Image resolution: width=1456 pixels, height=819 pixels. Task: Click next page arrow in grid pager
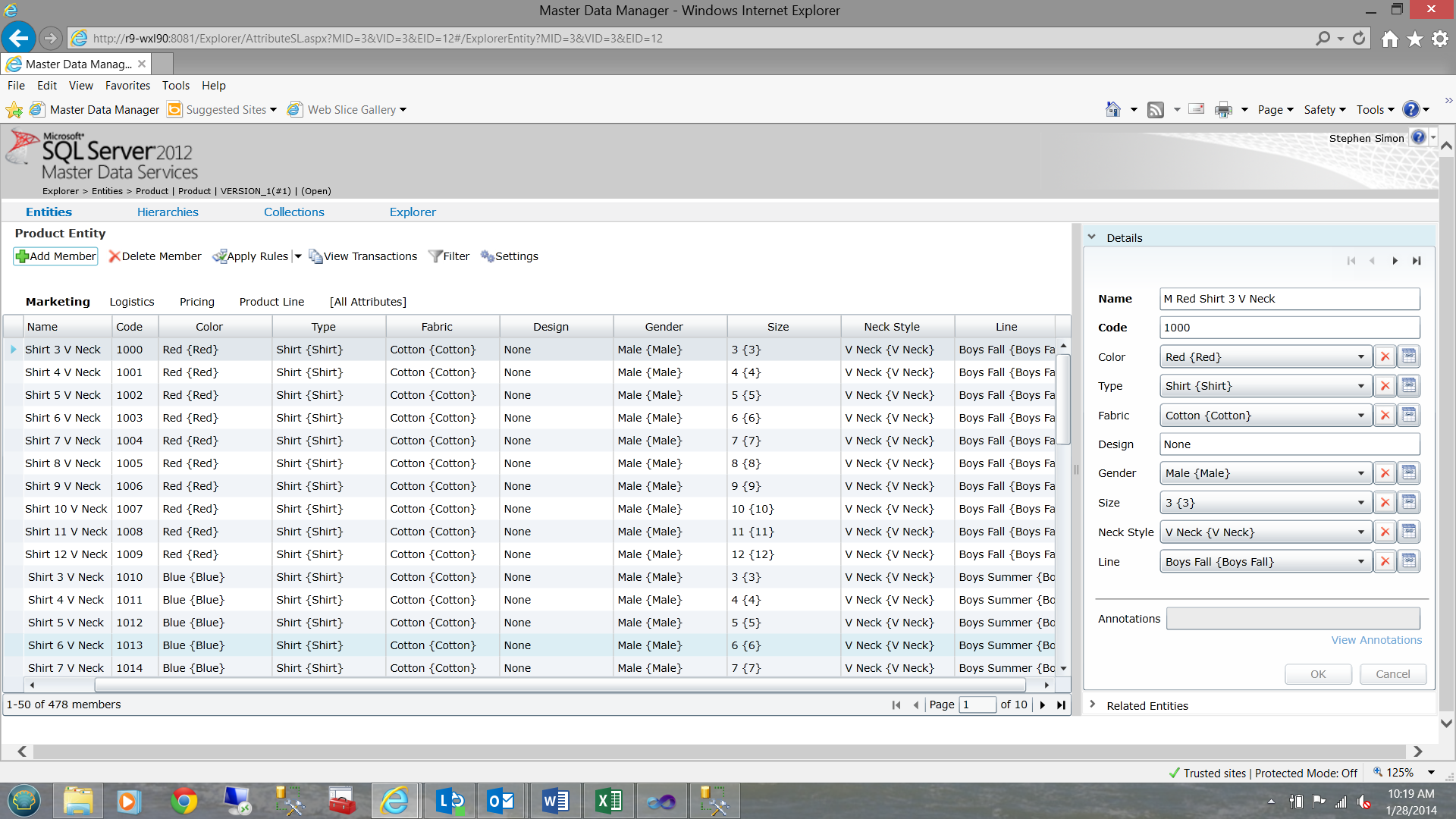click(1043, 704)
